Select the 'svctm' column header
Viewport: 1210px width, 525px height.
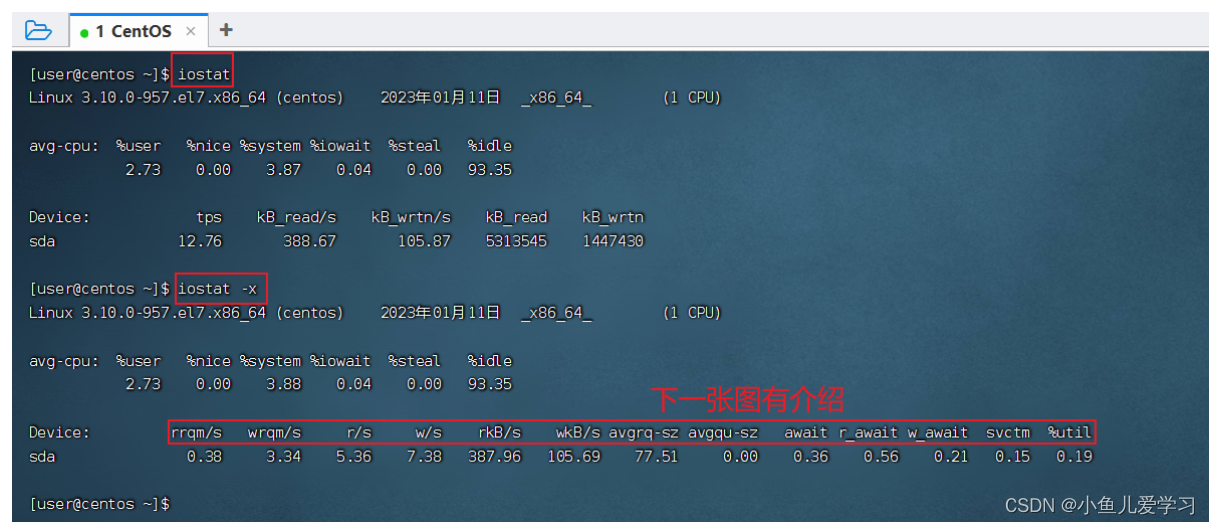[x=1008, y=433]
